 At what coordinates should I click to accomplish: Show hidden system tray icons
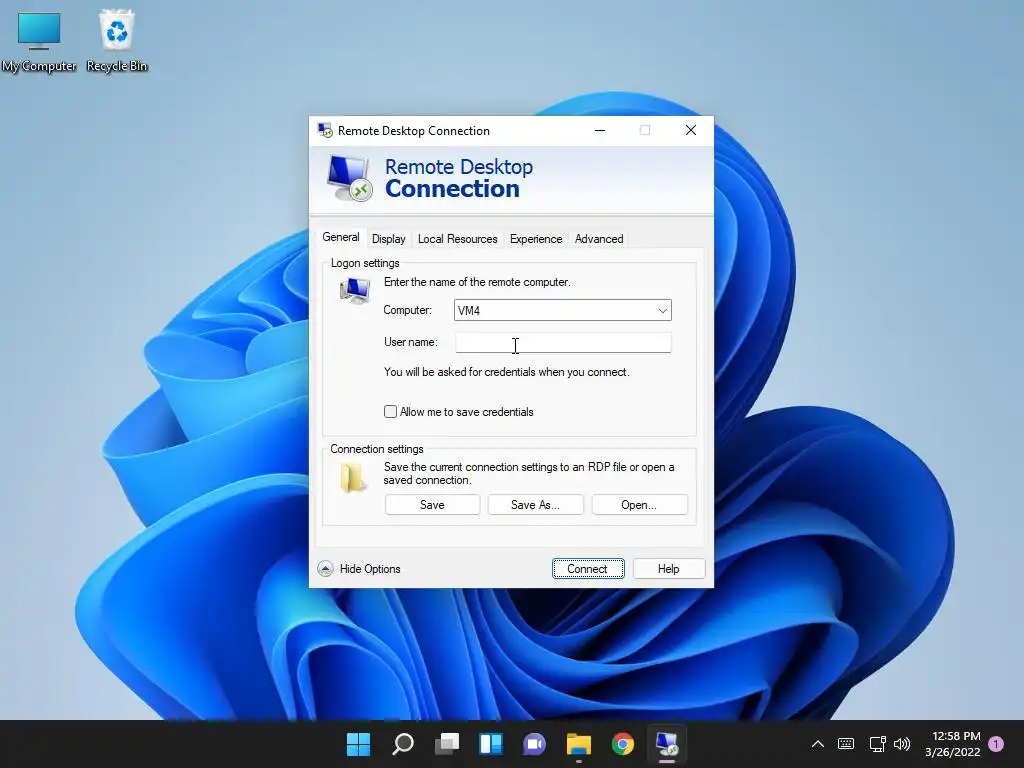pos(818,744)
